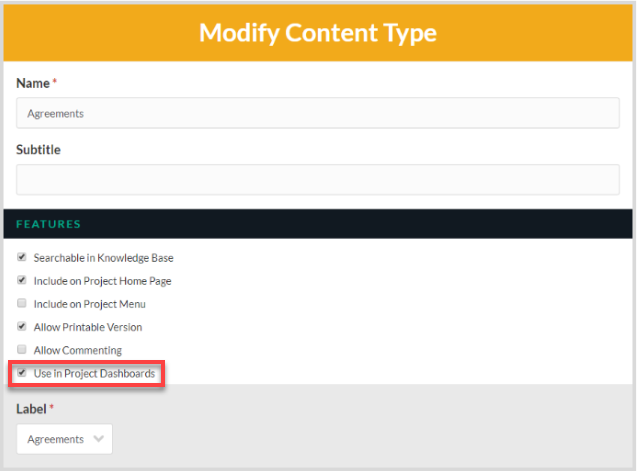Click the Modify Content Type header title
This screenshot has width=637, height=471.
click(x=318, y=33)
